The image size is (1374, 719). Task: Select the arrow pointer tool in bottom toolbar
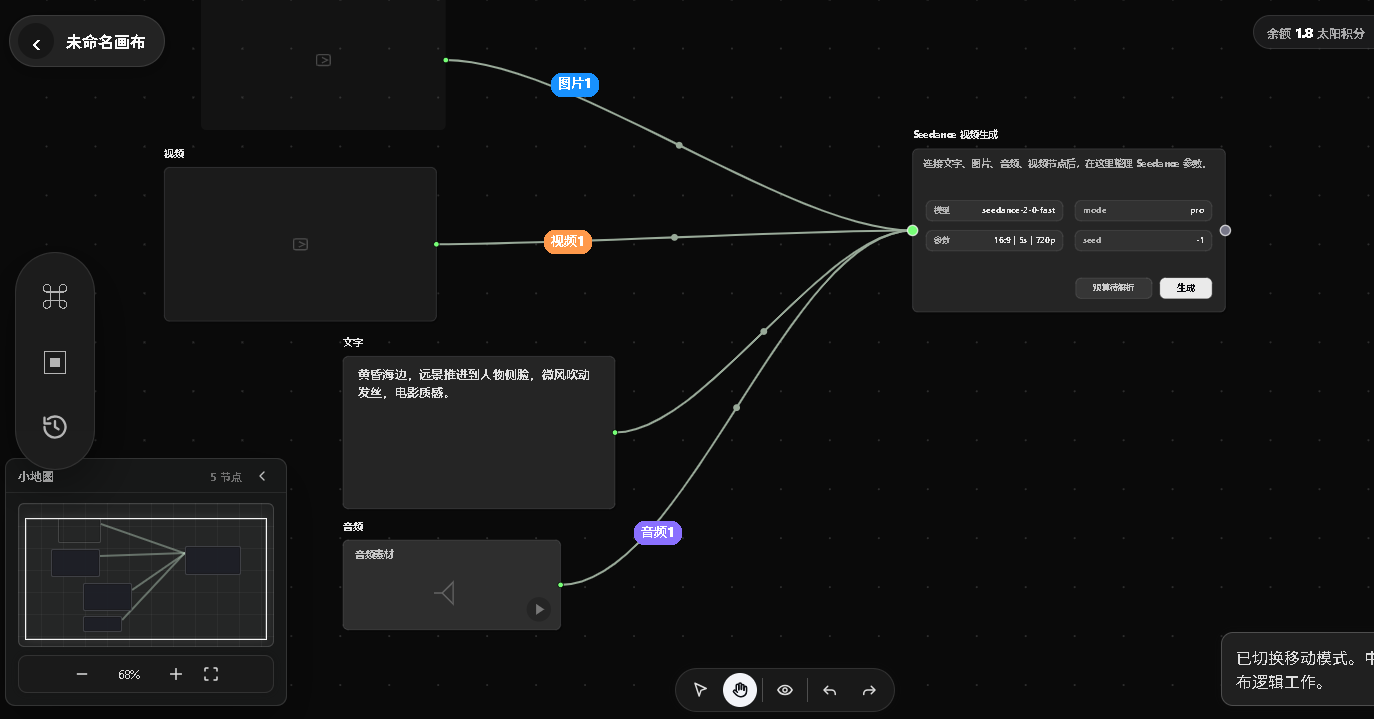(x=700, y=690)
